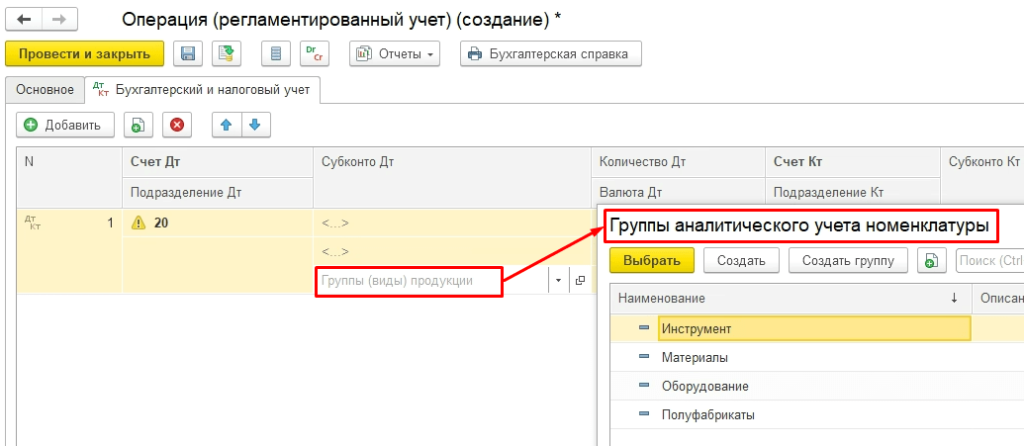Screen dimensions: 1024x446
Task: Click the copy element icon next to Создать группу
Action: [932, 261]
